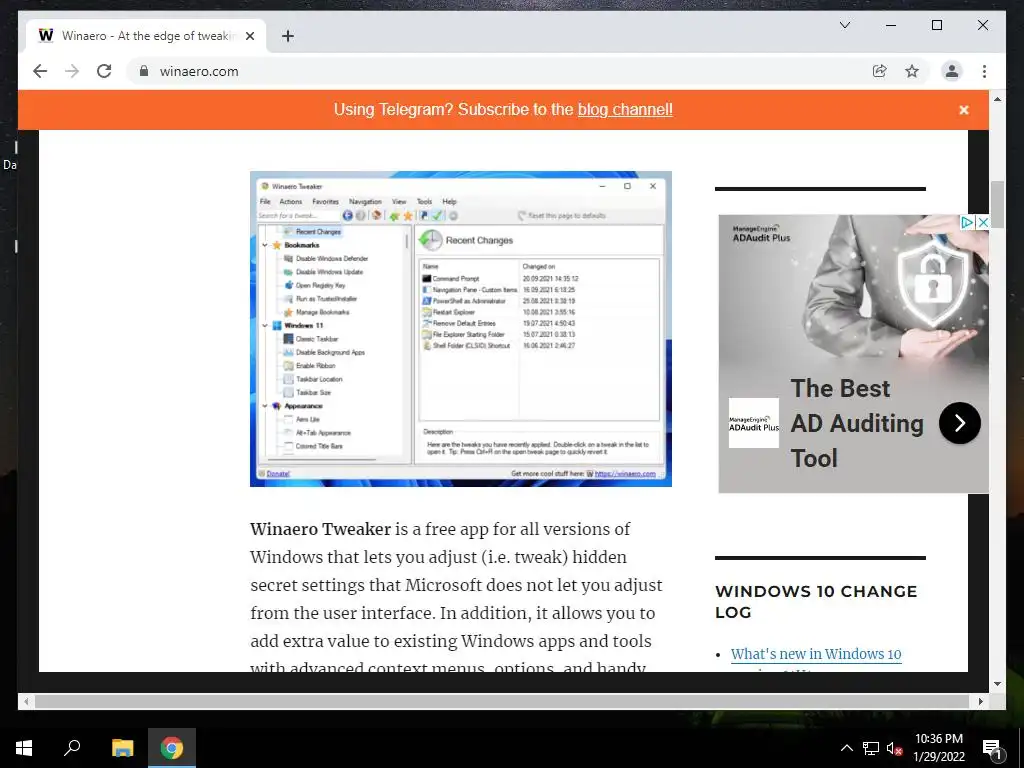
Task: Click the Chrome taskbar icon
Action: (172, 748)
